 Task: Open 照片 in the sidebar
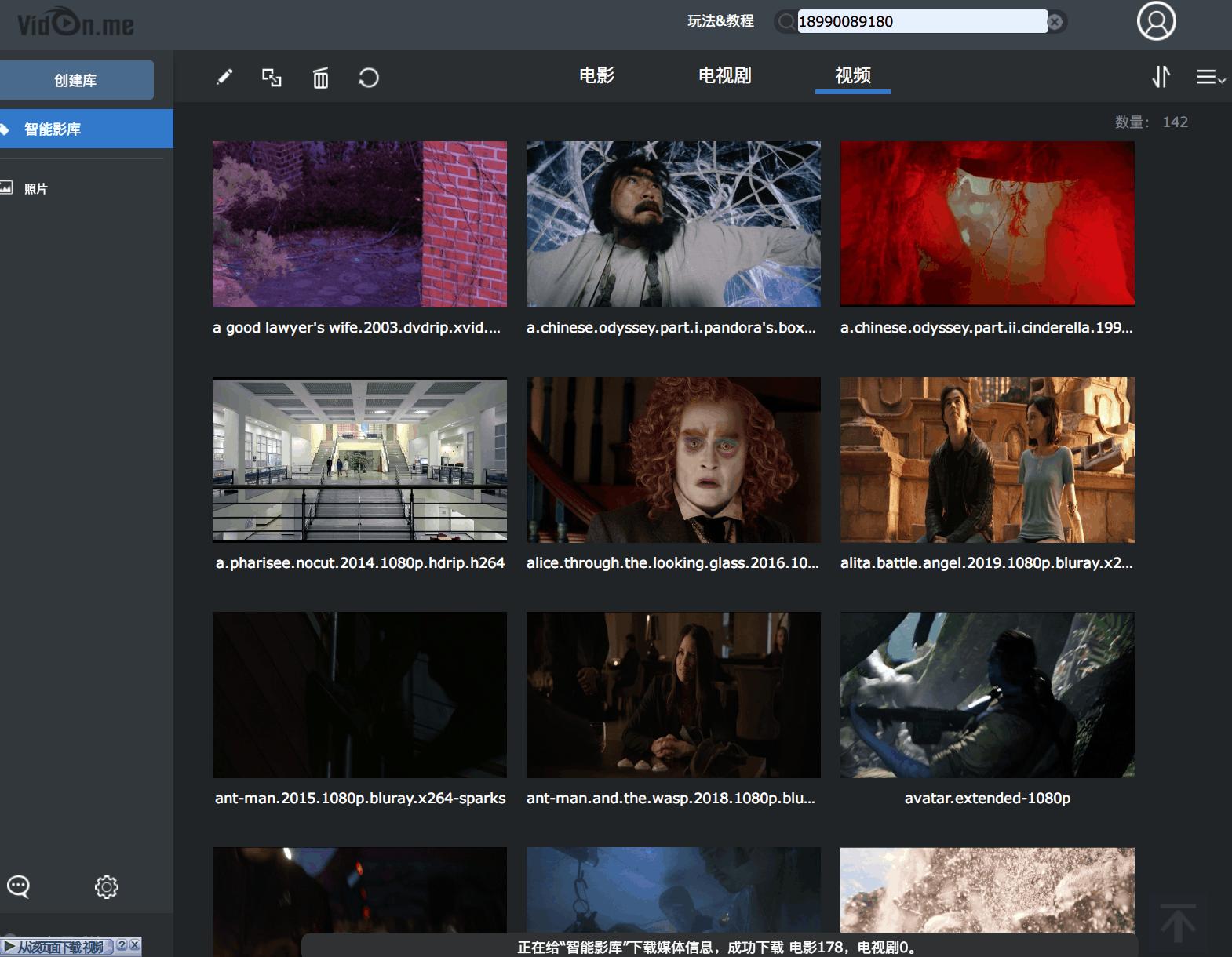click(35, 188)
